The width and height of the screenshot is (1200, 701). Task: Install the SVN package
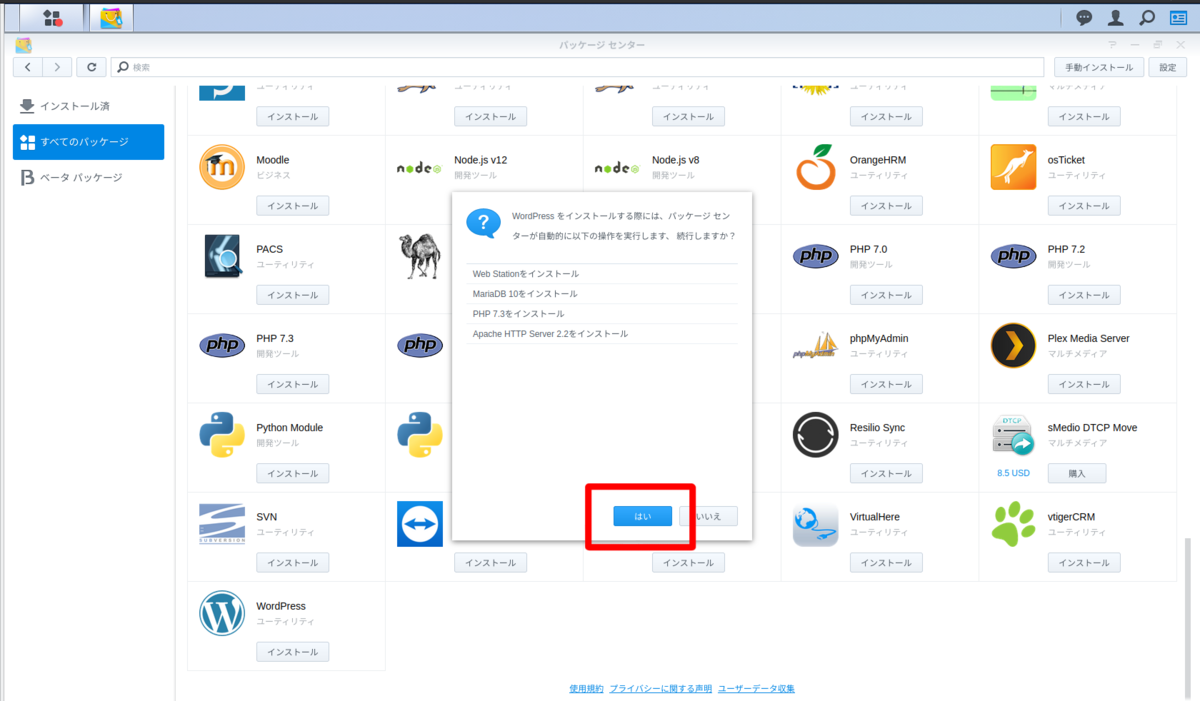[293, 563]
